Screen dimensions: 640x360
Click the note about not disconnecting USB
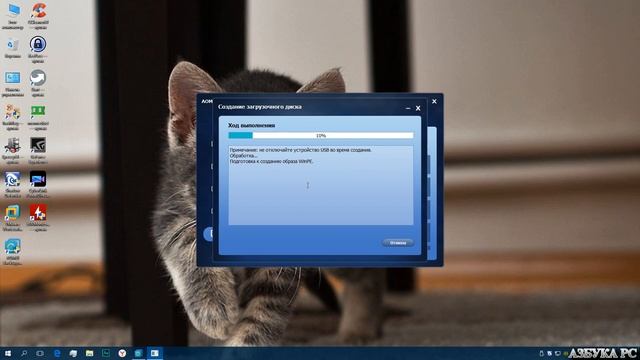(x=300, y=150)
